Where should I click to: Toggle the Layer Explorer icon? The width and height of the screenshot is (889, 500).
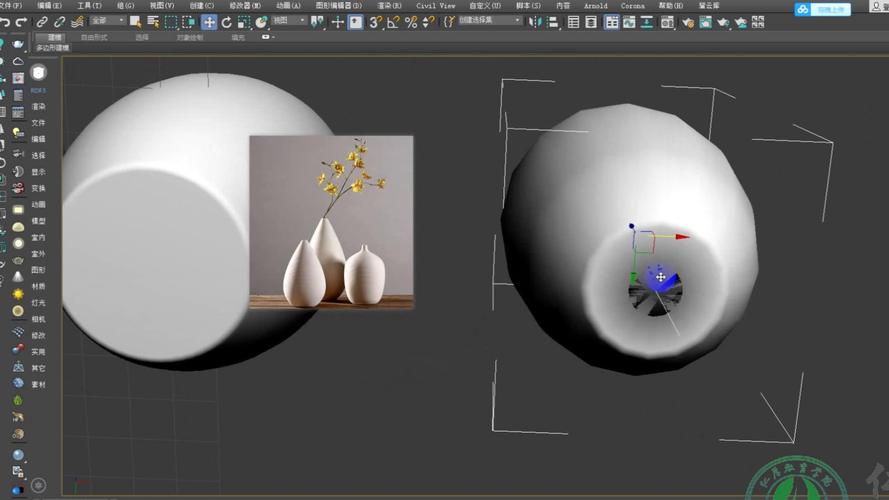coord(591,22)
